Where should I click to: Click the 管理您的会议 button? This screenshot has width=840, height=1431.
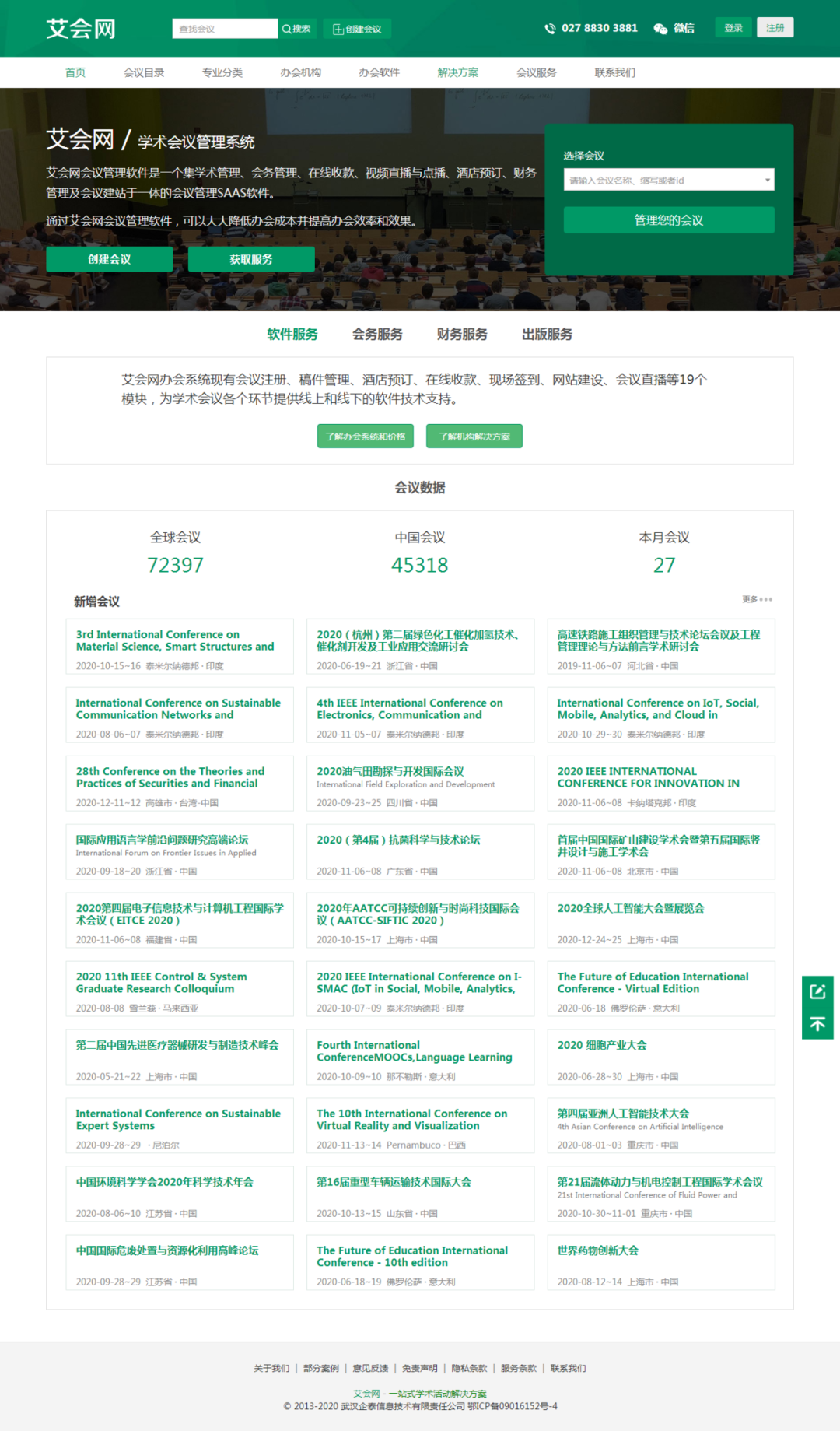point(669,220)
